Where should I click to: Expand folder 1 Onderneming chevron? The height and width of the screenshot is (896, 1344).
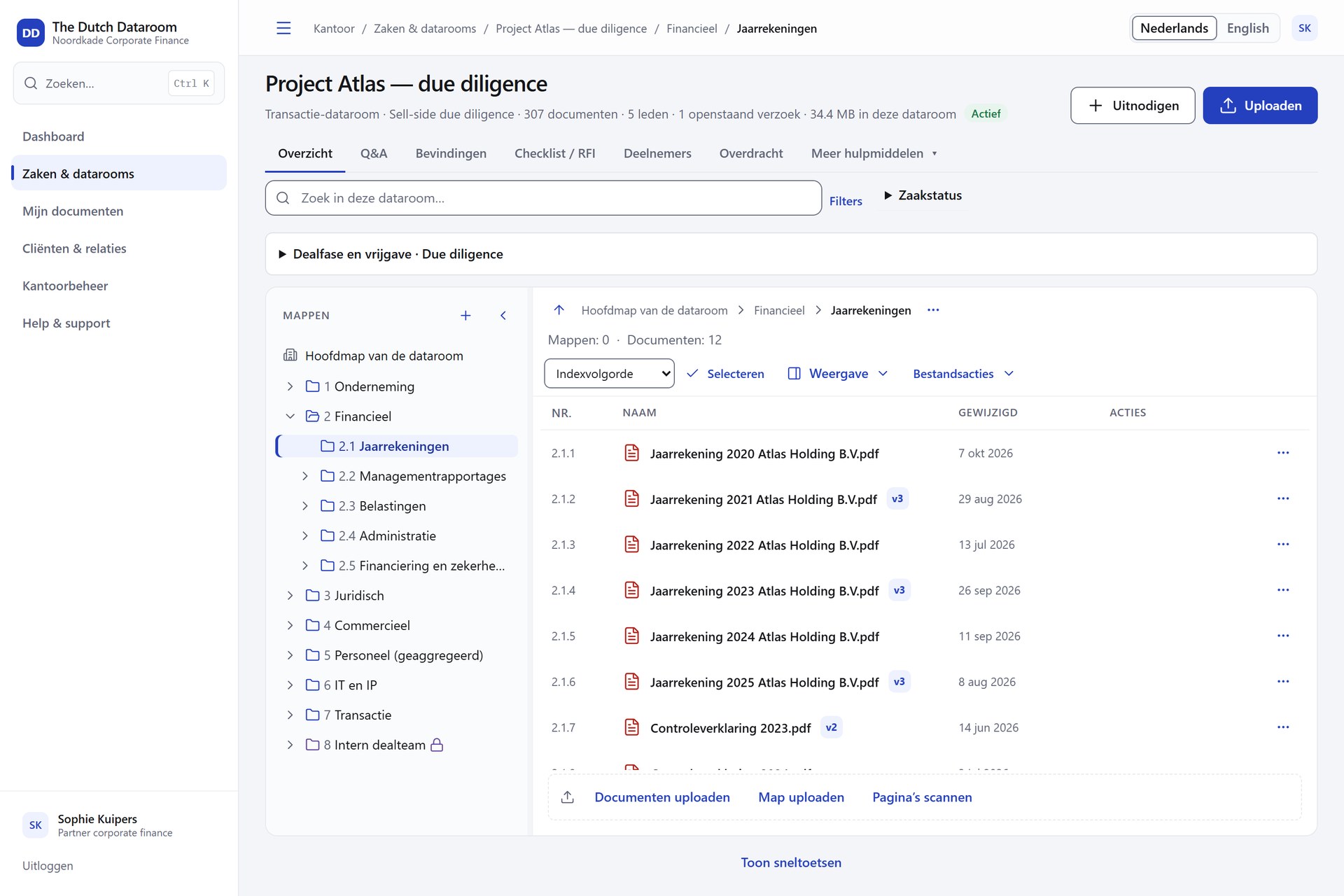290,386
